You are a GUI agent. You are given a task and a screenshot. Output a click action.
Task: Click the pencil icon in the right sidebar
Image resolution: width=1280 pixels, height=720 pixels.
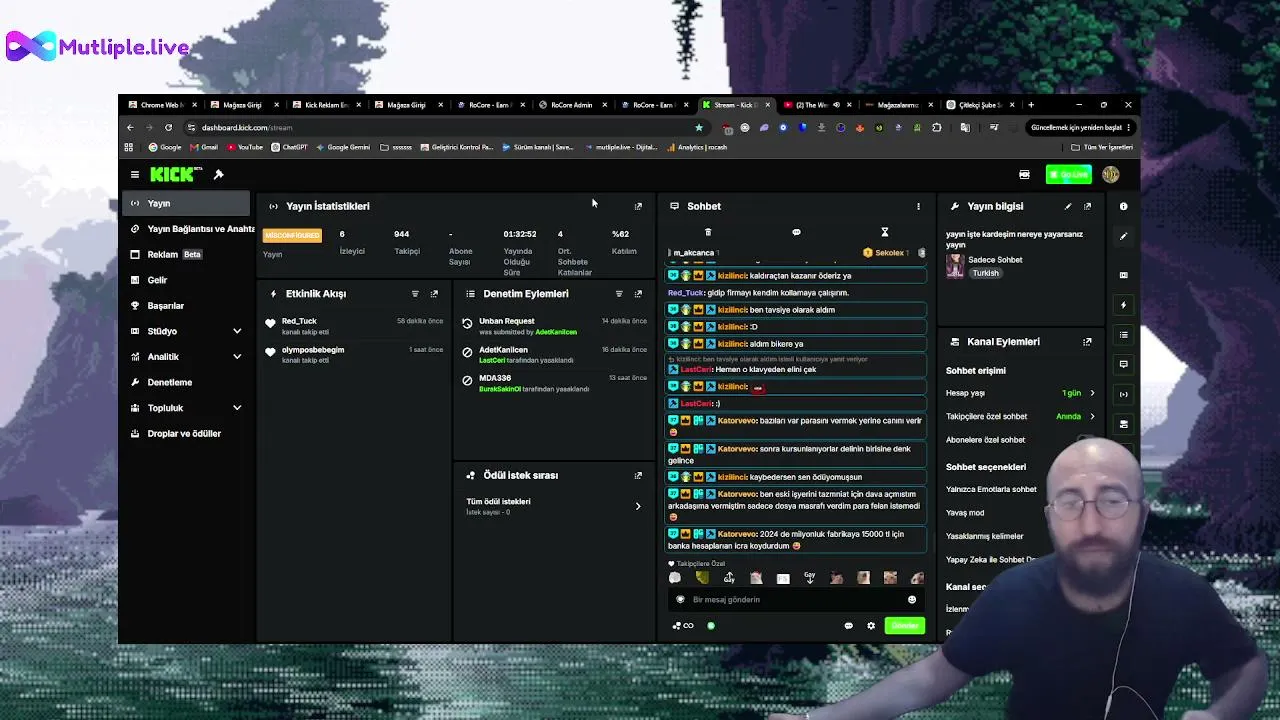(1123, 237)
